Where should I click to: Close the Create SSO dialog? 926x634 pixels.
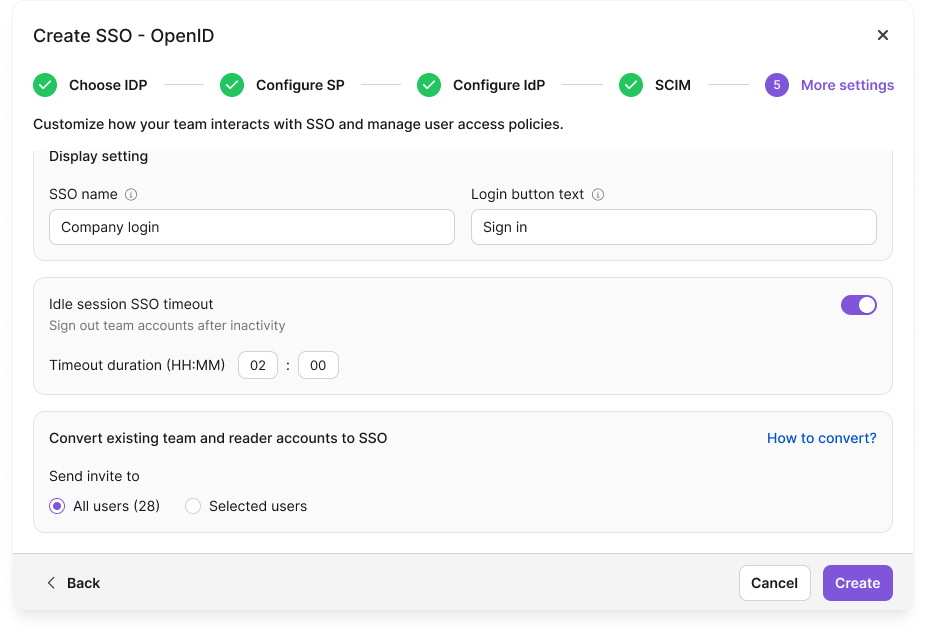click(x=882, y=35)
